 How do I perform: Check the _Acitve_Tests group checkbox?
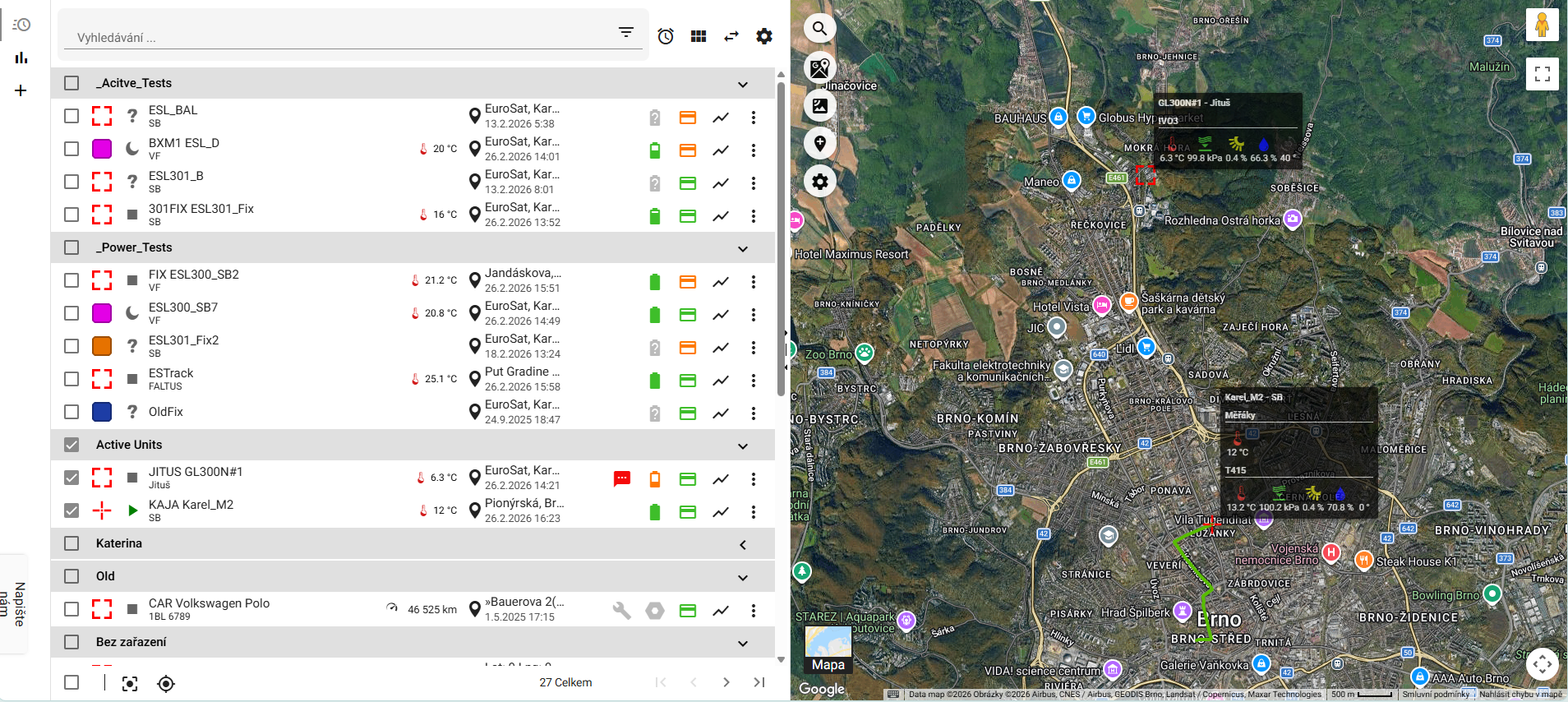click(x=71, y=83)
